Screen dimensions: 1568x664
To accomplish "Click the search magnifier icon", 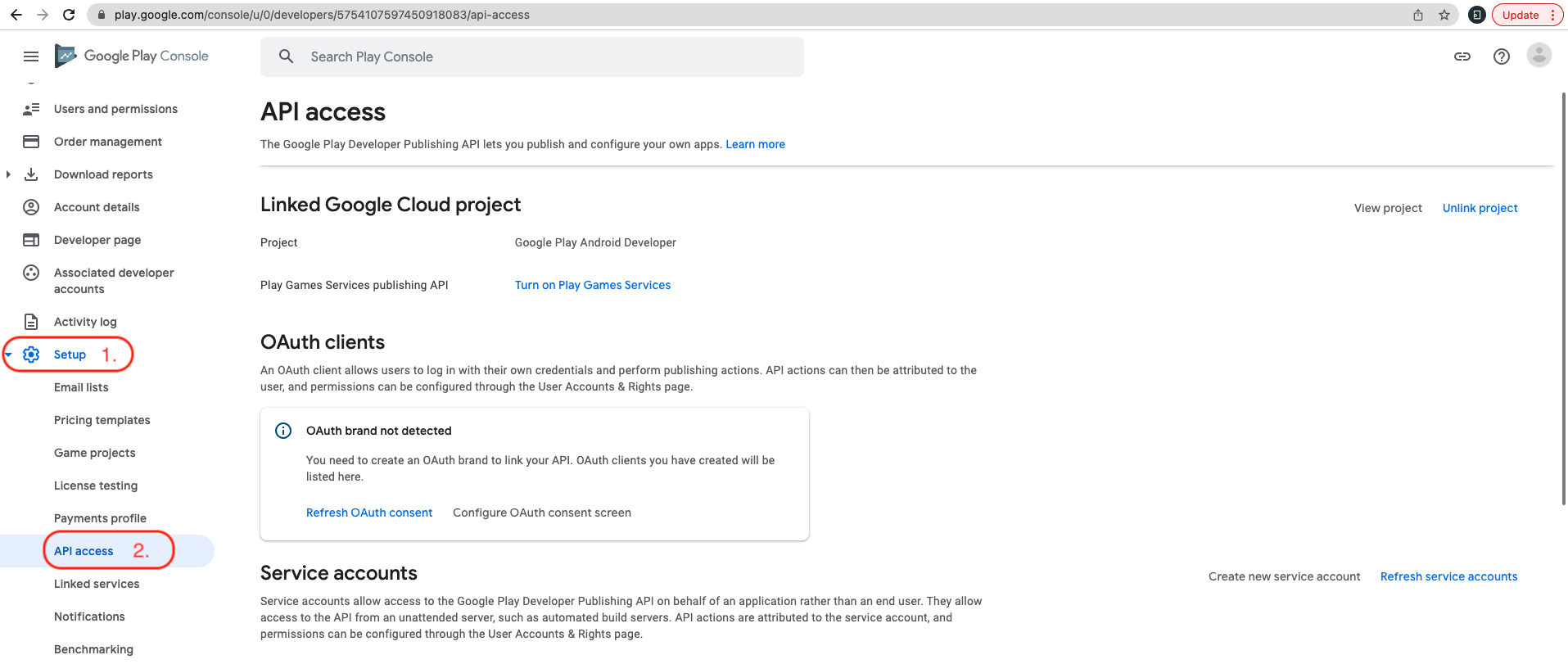I will coord(286,56).
